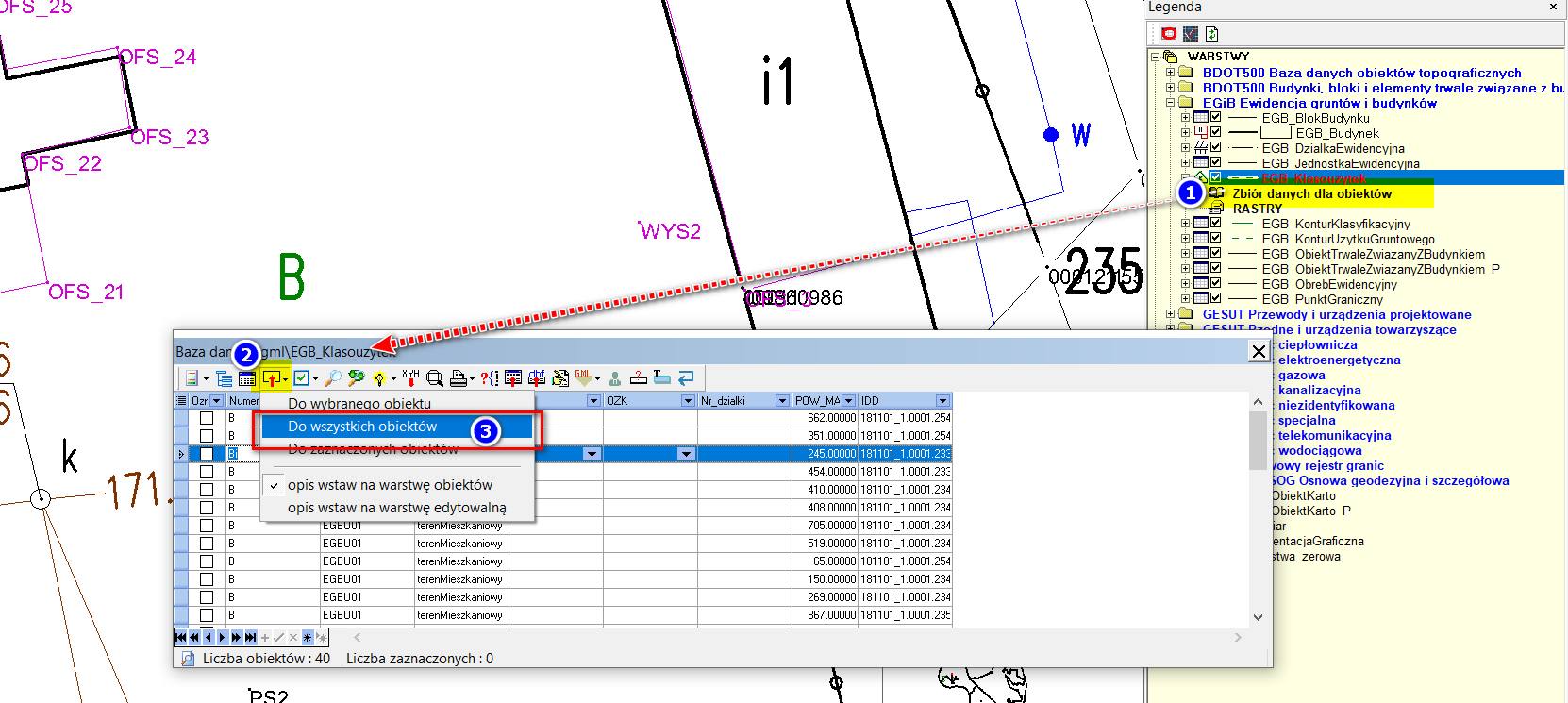Click the text label T icon
The width and height of the screenshot is (1568, 703).
click(661, 378)
